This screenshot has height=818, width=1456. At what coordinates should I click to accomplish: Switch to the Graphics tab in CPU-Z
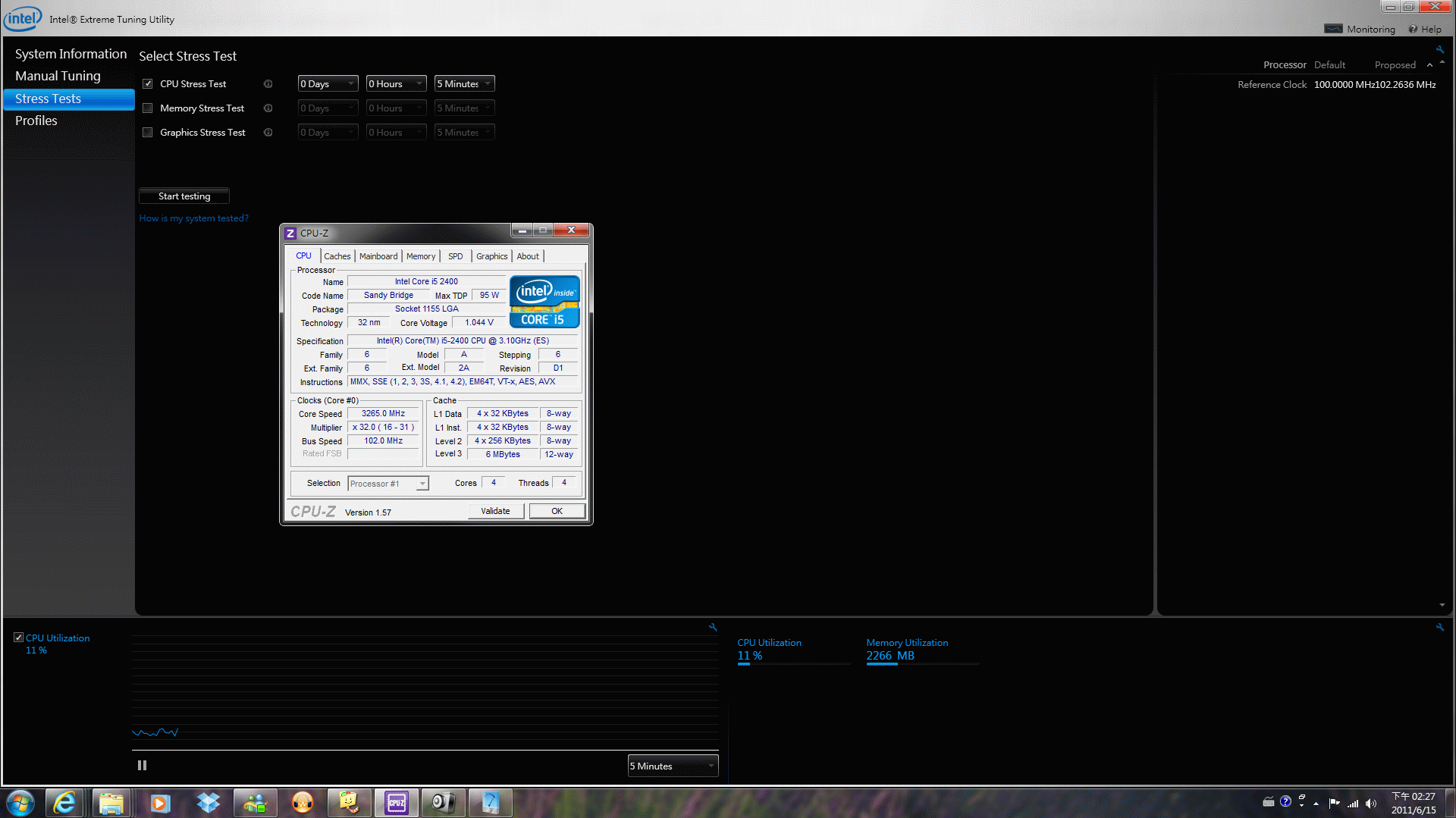[x=491, y=256]
